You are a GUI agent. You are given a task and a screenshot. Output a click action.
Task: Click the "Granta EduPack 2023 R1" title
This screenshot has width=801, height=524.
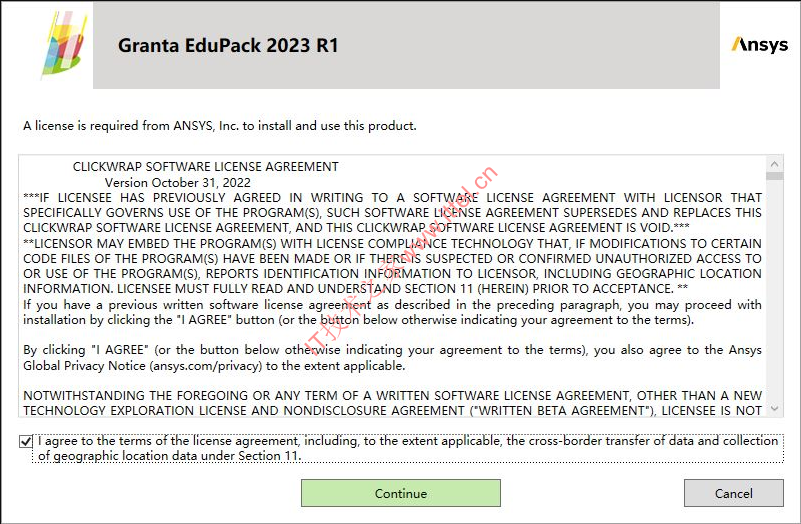tap(228, 45)
